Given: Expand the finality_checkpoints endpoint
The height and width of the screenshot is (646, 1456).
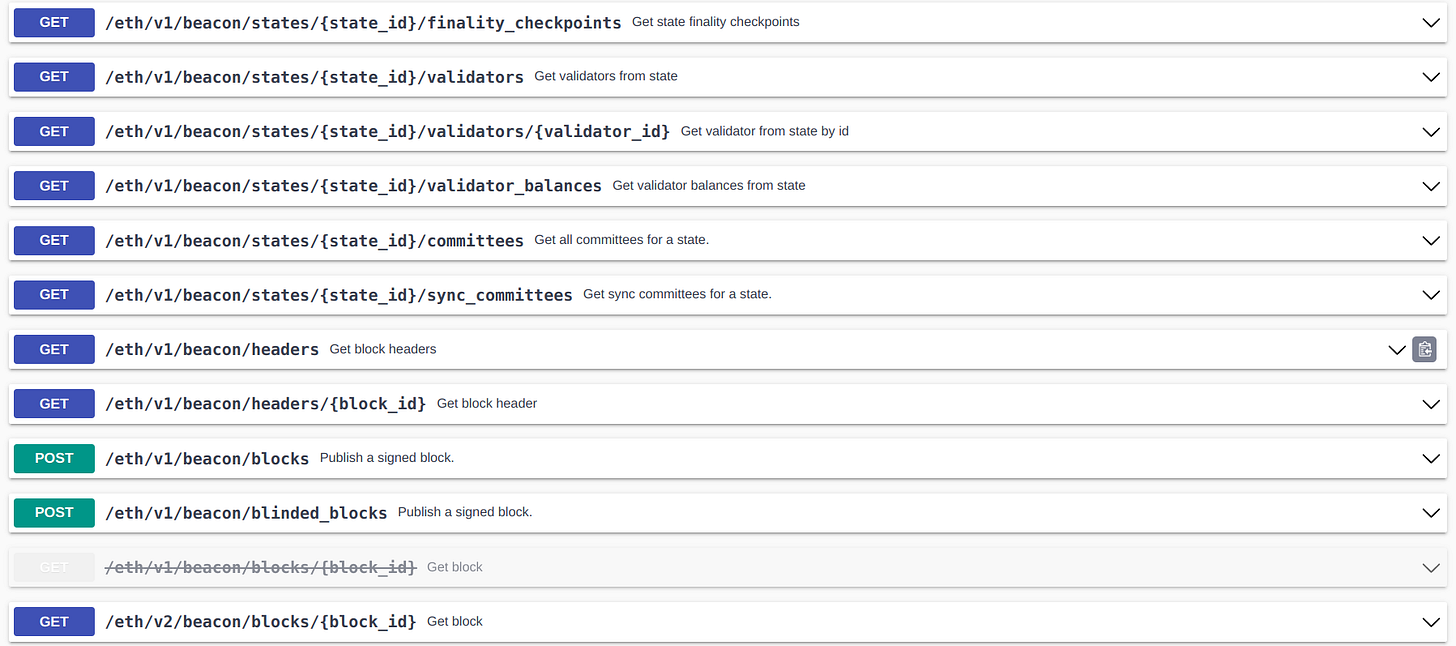Looking at the screenshot, I should pyautogui.click(x=1431, y=22).
